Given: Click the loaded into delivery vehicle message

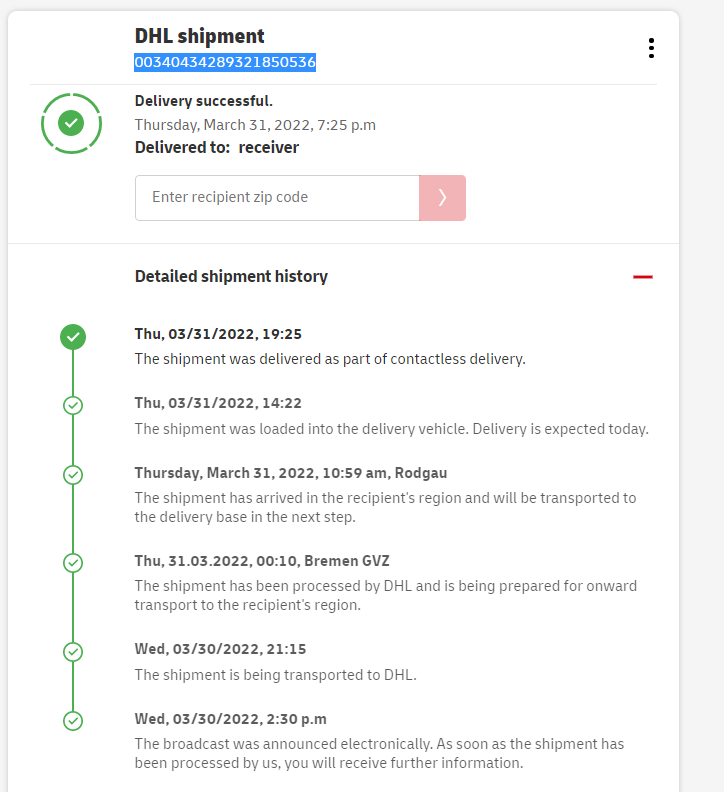Looking at the screenshot, I should click(x=392, y=429).
